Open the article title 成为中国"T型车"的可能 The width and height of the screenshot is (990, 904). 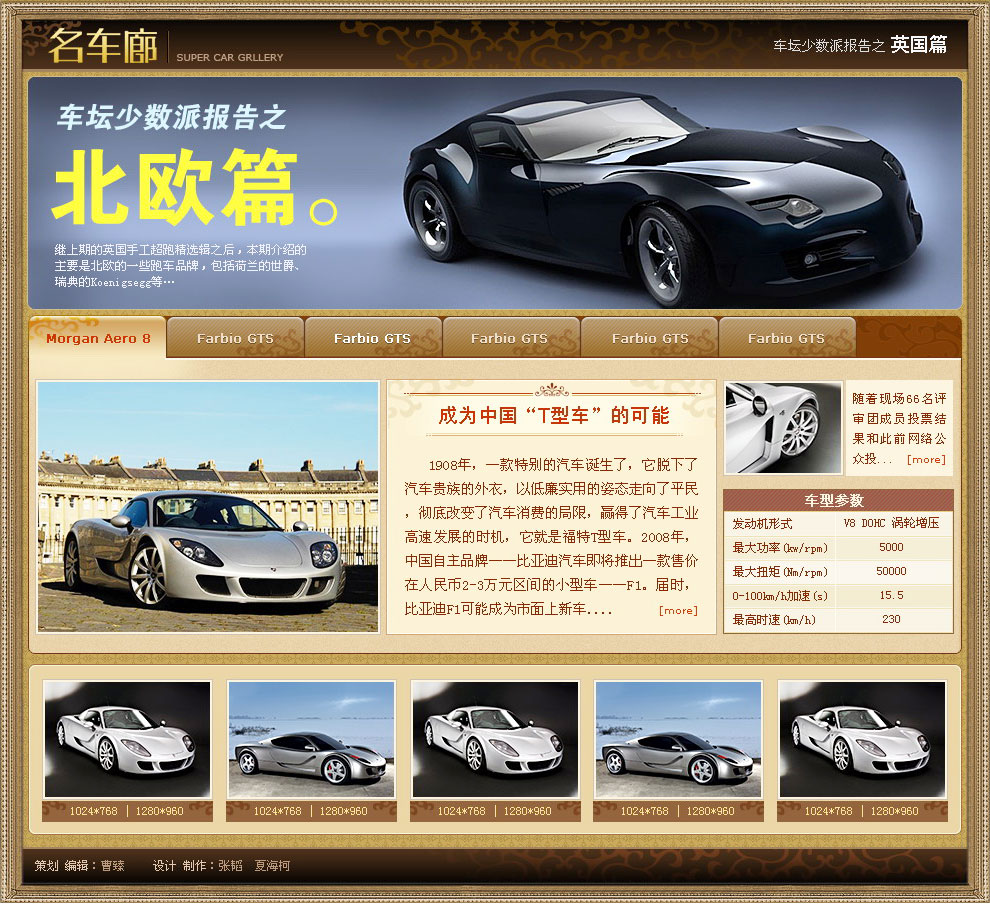tap(553, 415)
